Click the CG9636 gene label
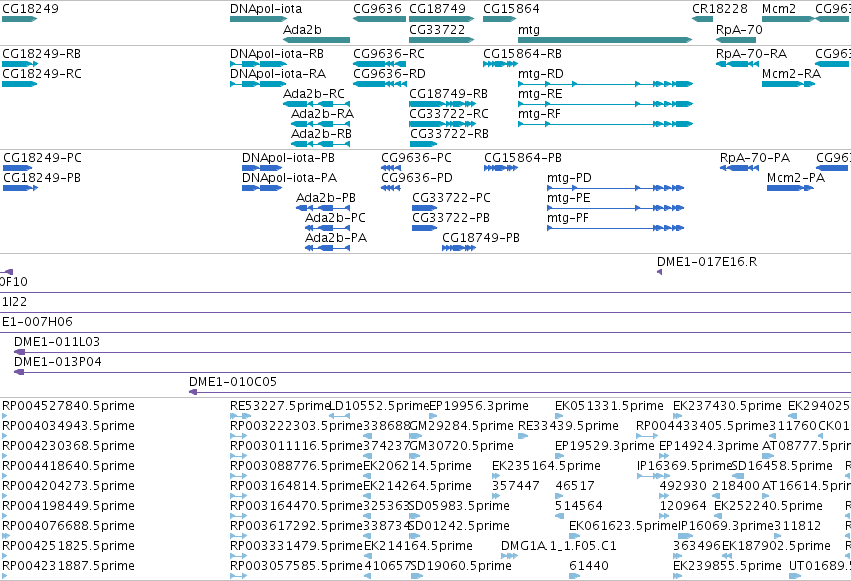Image resolution: width=851 pixels, height=581 pixels. [377, 9]
